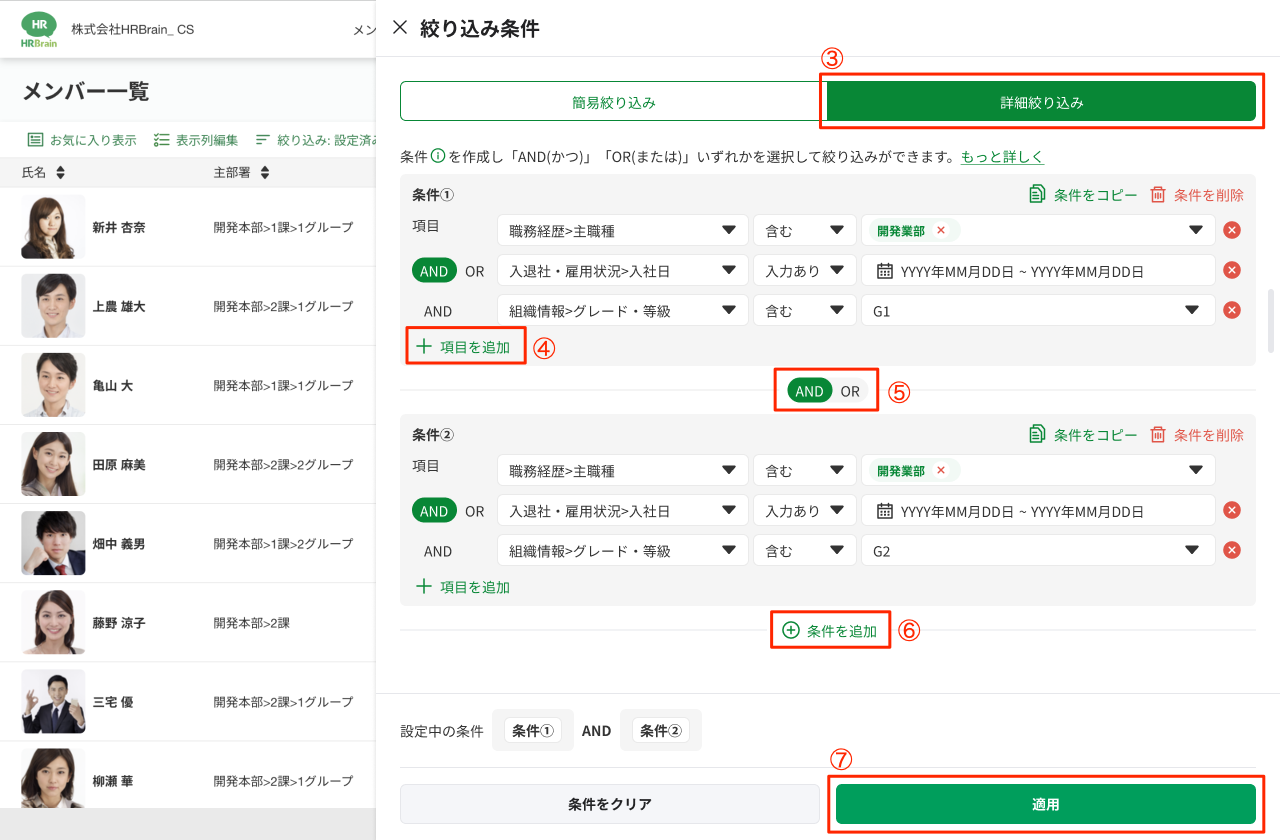Click the panel vertical scrollbar
This screenshot has width=1280, height=840.
pyautogui.click(x=1271, y=320)
